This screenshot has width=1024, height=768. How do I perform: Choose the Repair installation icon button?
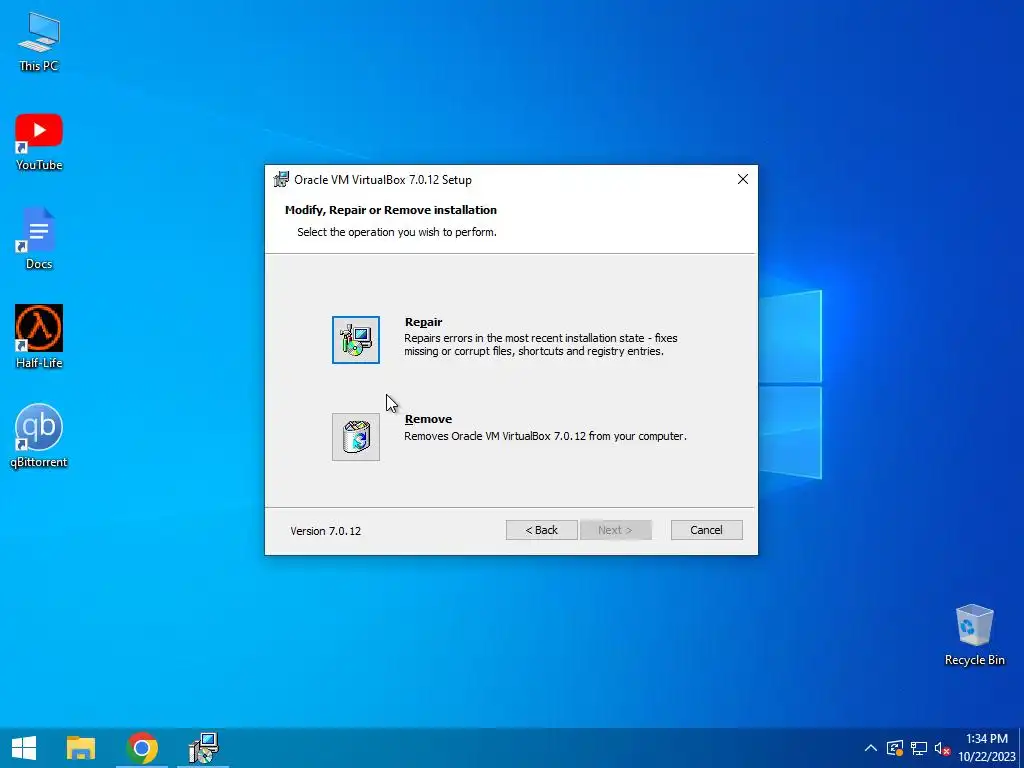click(x=355, y=340)
